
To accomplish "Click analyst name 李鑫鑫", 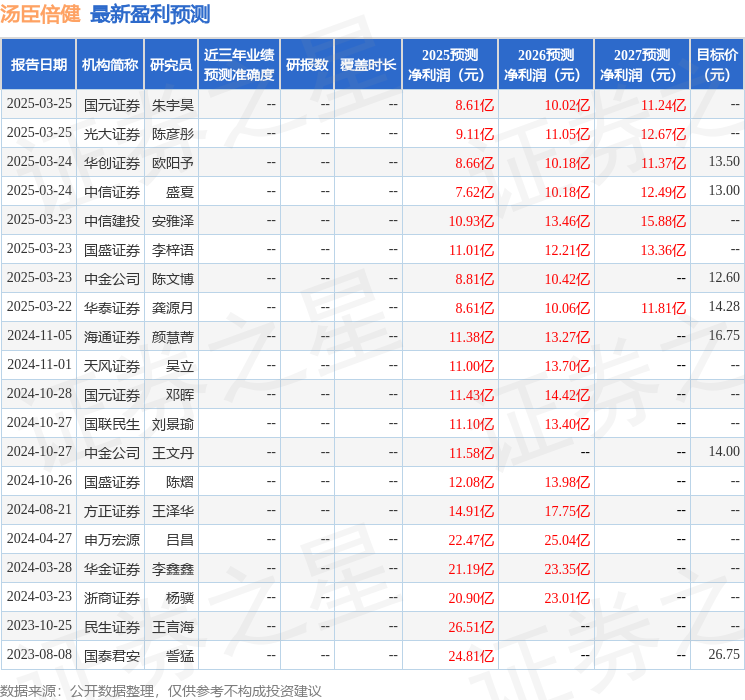I will (x=173, y=569).
